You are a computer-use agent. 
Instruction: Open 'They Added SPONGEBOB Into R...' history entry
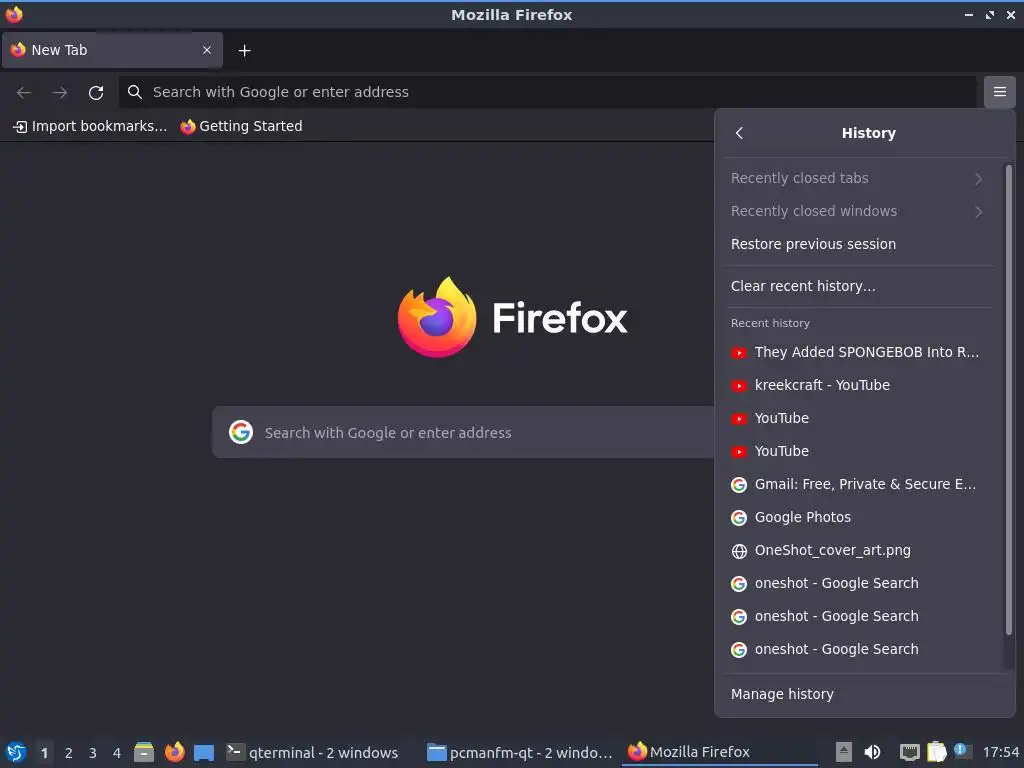click(857, 353)
